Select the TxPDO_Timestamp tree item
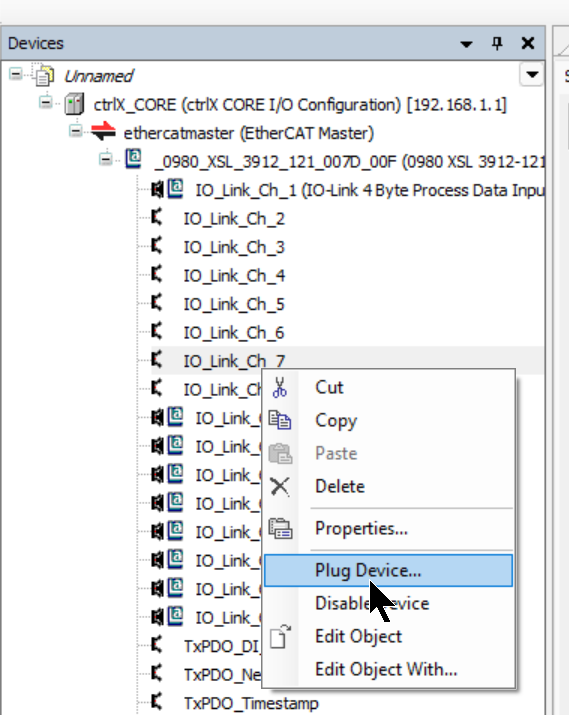The width and height of the screenshot is (569, 715). point(251,703)
